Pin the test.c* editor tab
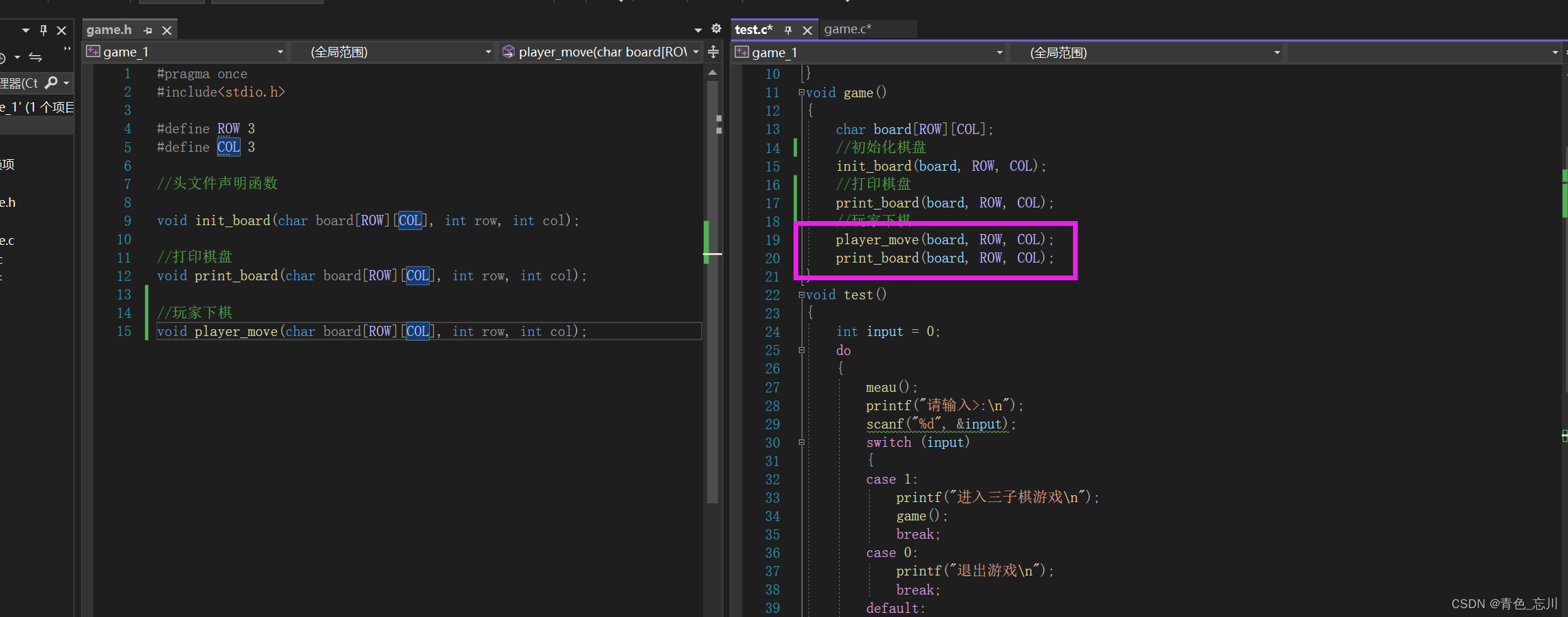1568x617 pixels. tap(788, 30)
